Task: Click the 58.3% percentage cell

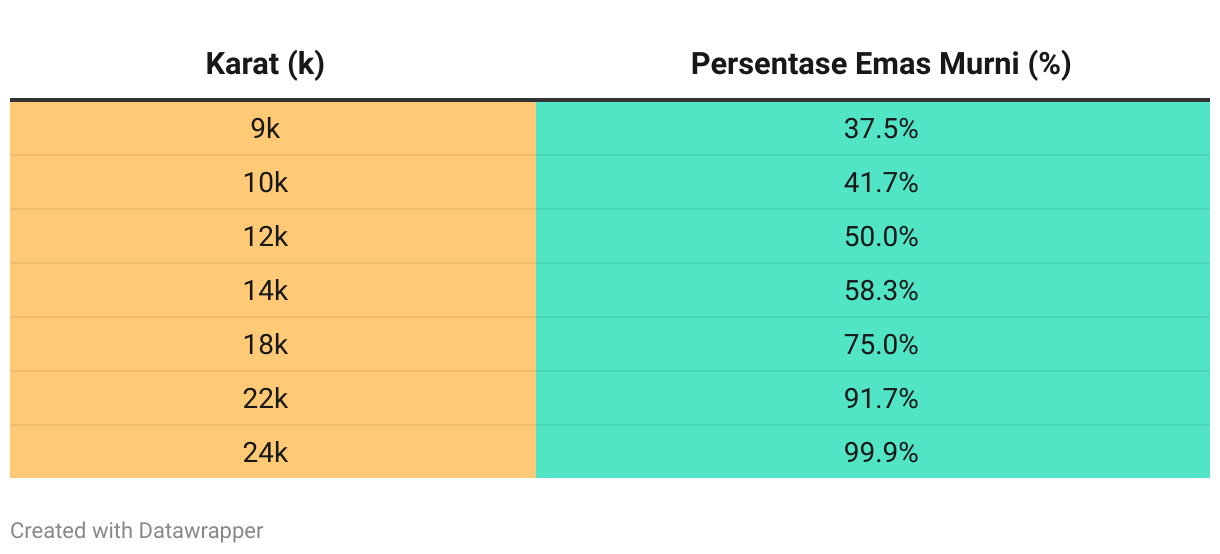Action: pos(873,291)
